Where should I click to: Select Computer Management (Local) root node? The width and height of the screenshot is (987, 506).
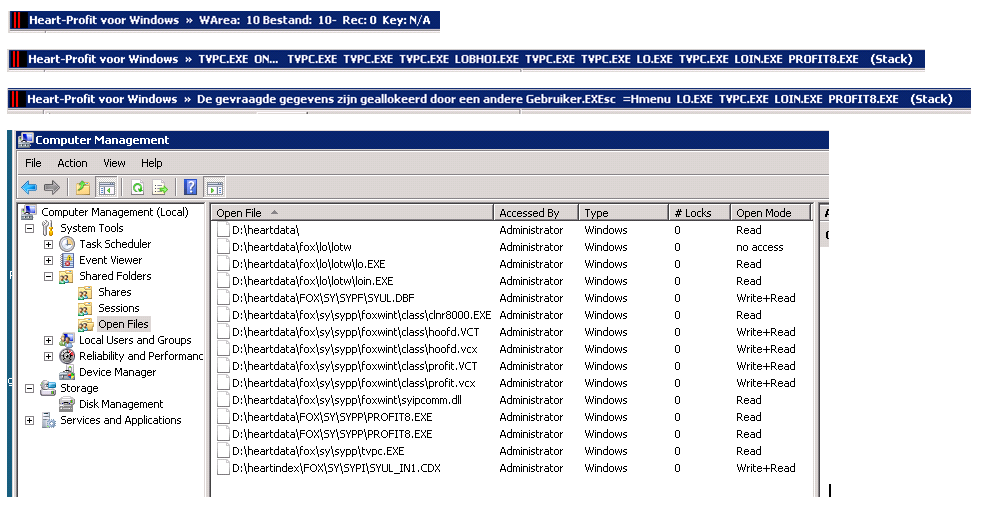point(115,212)
